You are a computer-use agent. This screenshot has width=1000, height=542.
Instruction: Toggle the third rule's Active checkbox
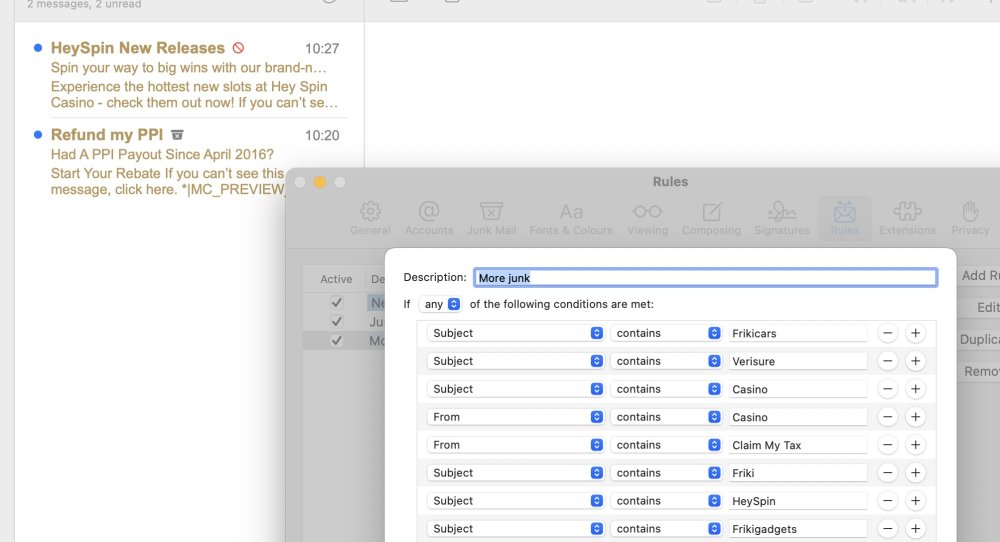[x=337, y=341]
